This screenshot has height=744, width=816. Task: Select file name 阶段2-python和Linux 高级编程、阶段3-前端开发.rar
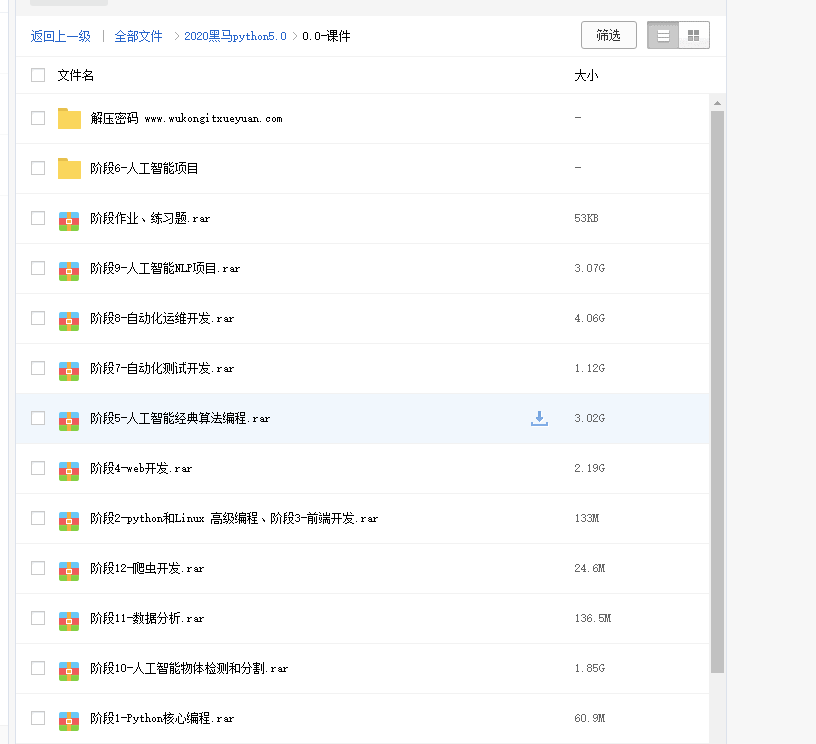coord(234,518)
